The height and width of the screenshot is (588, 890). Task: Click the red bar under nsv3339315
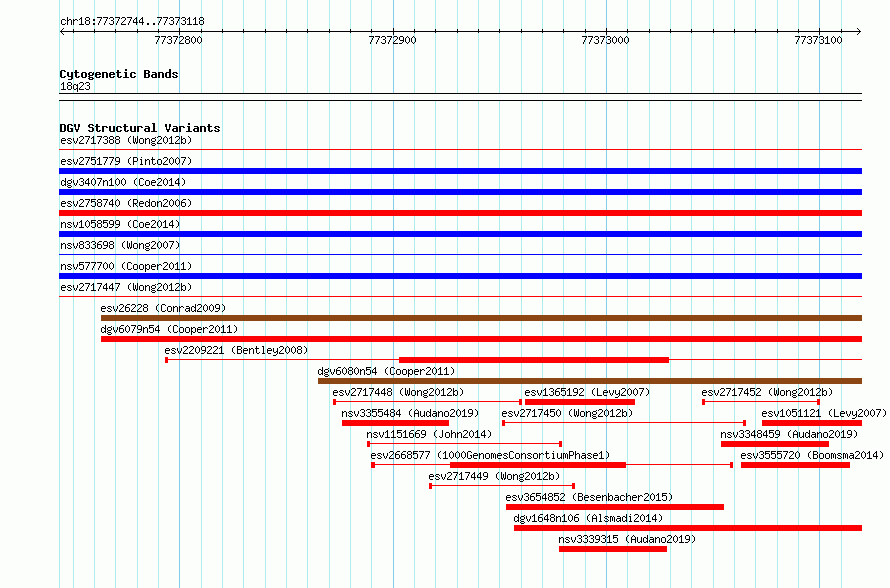click(612, 549)
